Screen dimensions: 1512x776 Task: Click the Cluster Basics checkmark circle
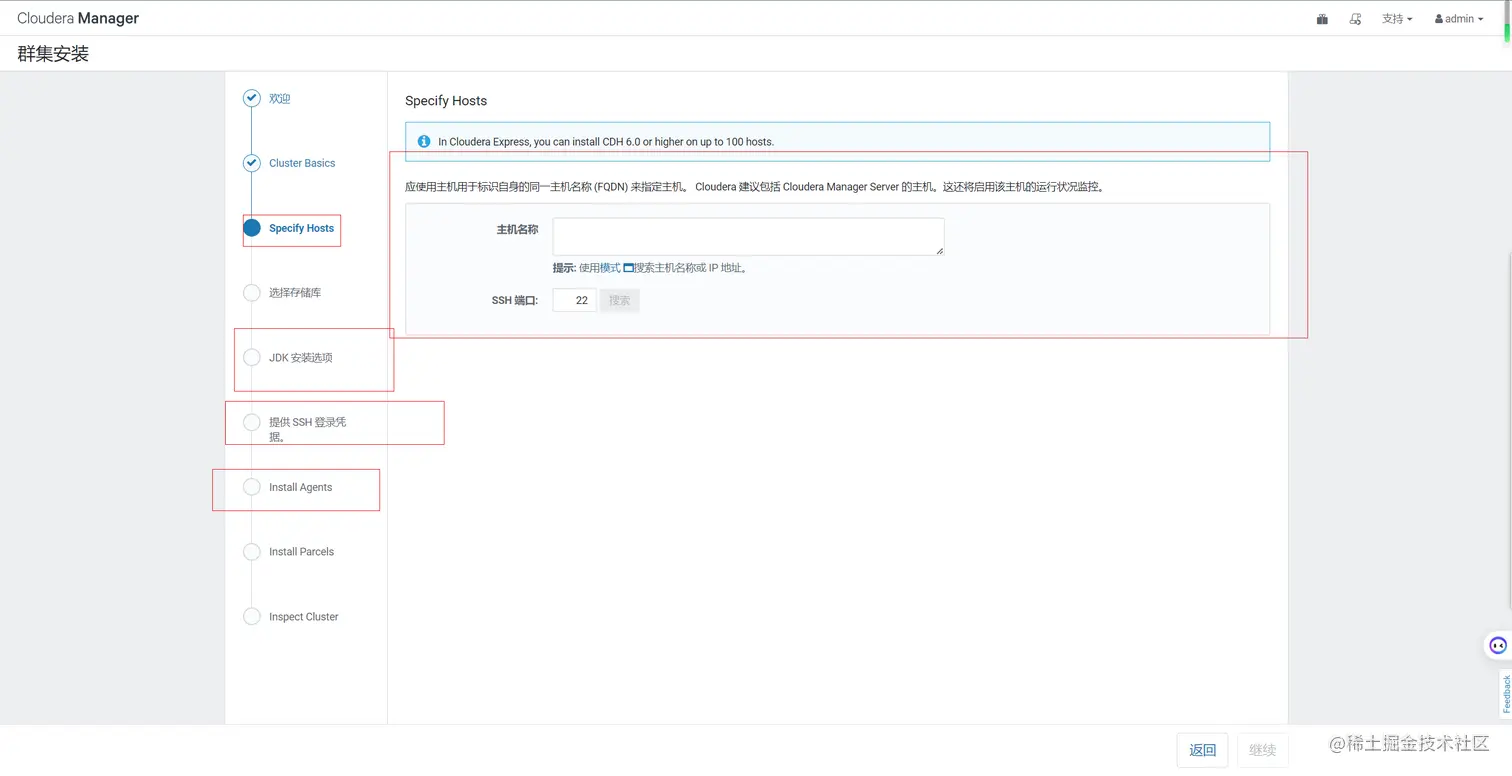(x=252, y=163)
